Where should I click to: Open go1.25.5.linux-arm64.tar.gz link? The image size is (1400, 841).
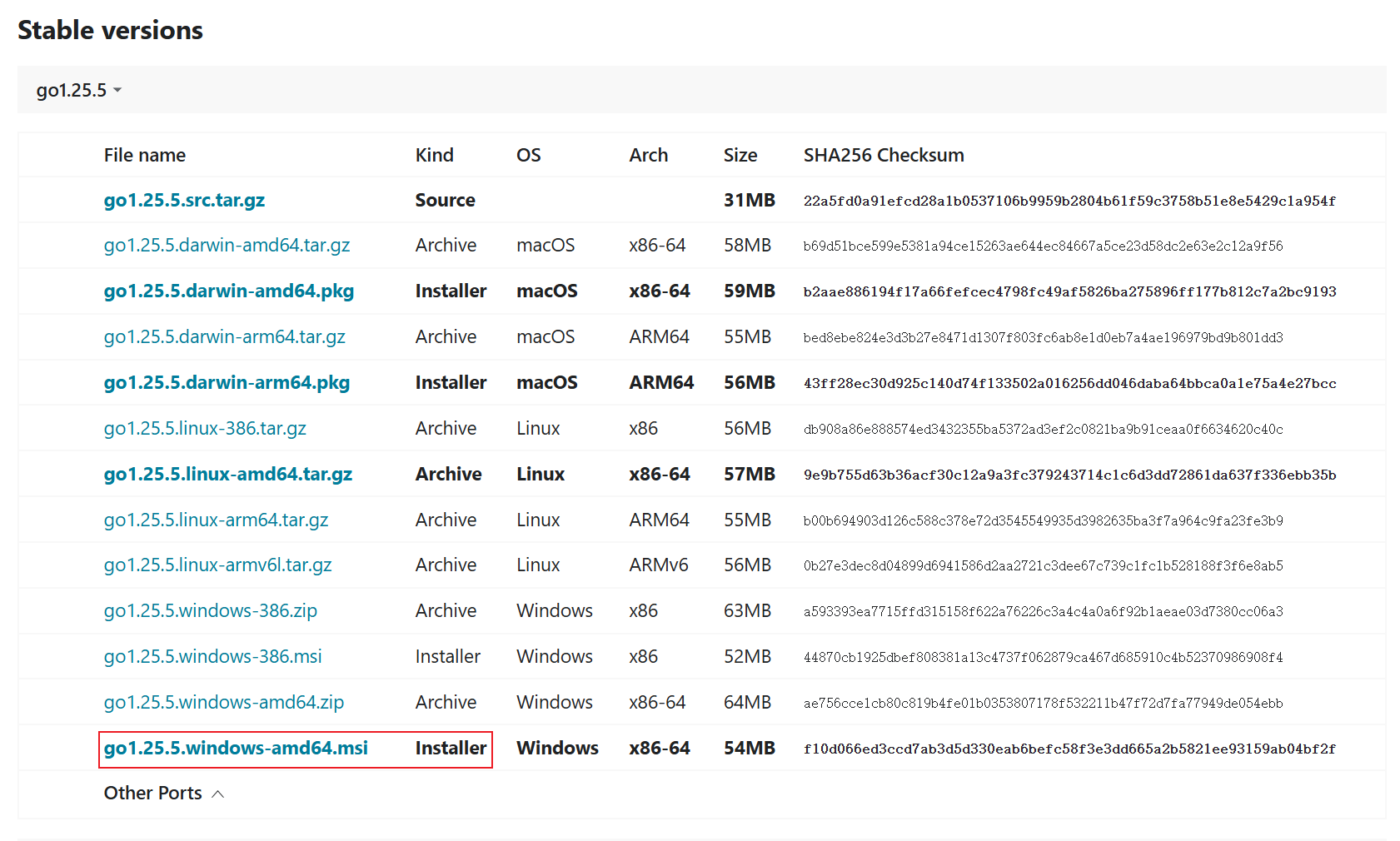coord(216,520)
